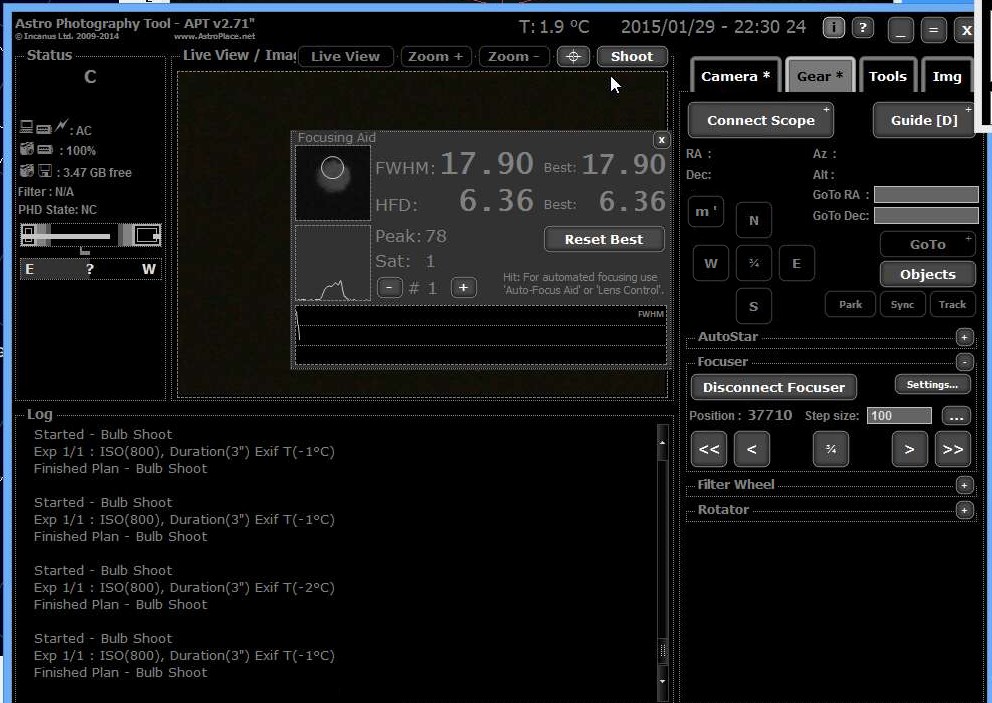Click the slew rate fraction button between W and E

pos(753,263)
